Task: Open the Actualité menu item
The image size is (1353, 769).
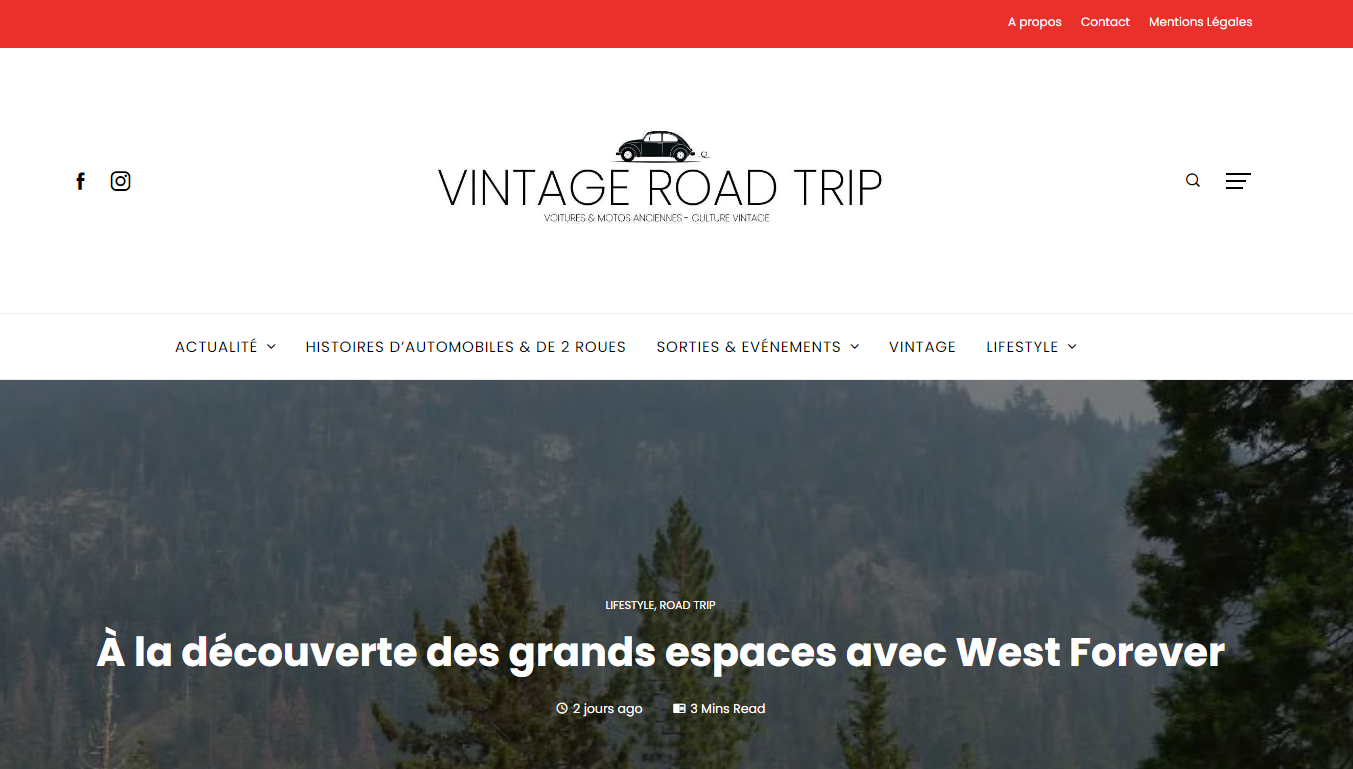Action: point(216,347)
